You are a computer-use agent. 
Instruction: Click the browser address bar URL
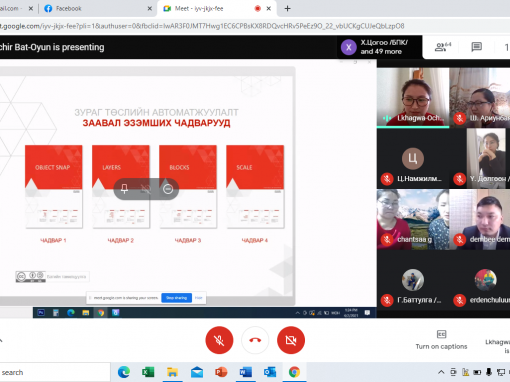202,26
